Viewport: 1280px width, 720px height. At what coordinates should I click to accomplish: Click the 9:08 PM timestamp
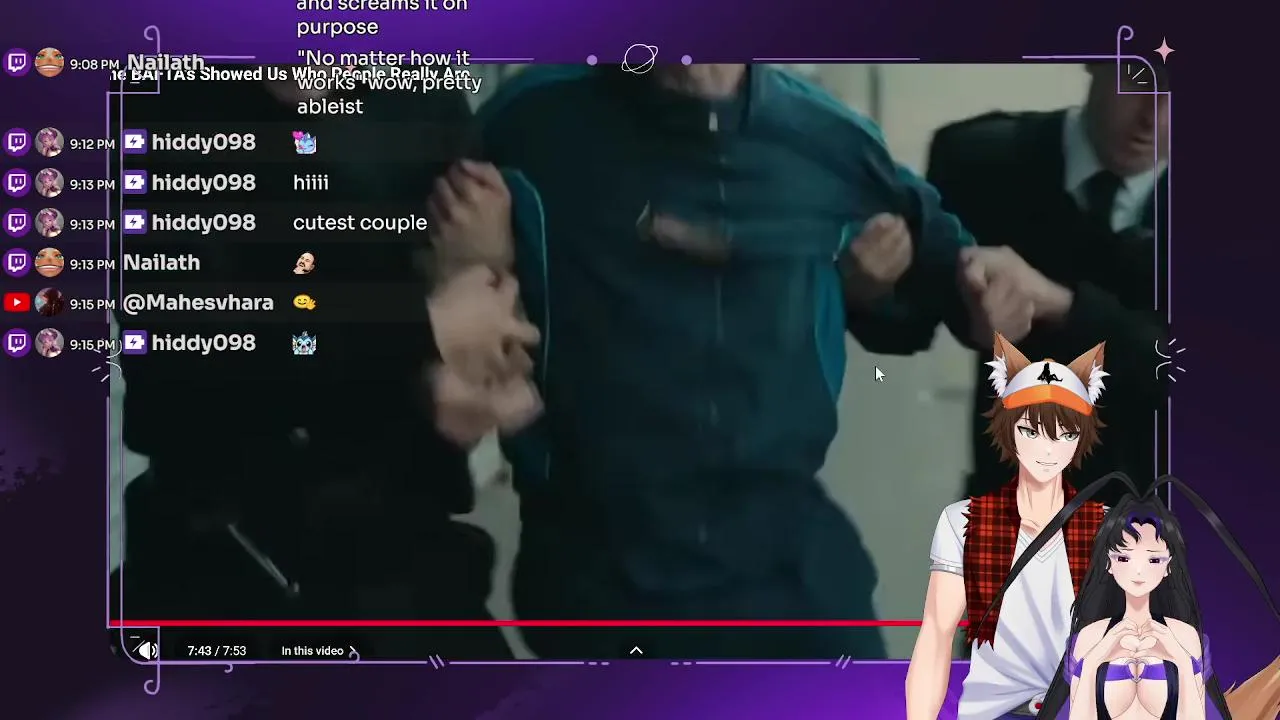coord(95,64)
